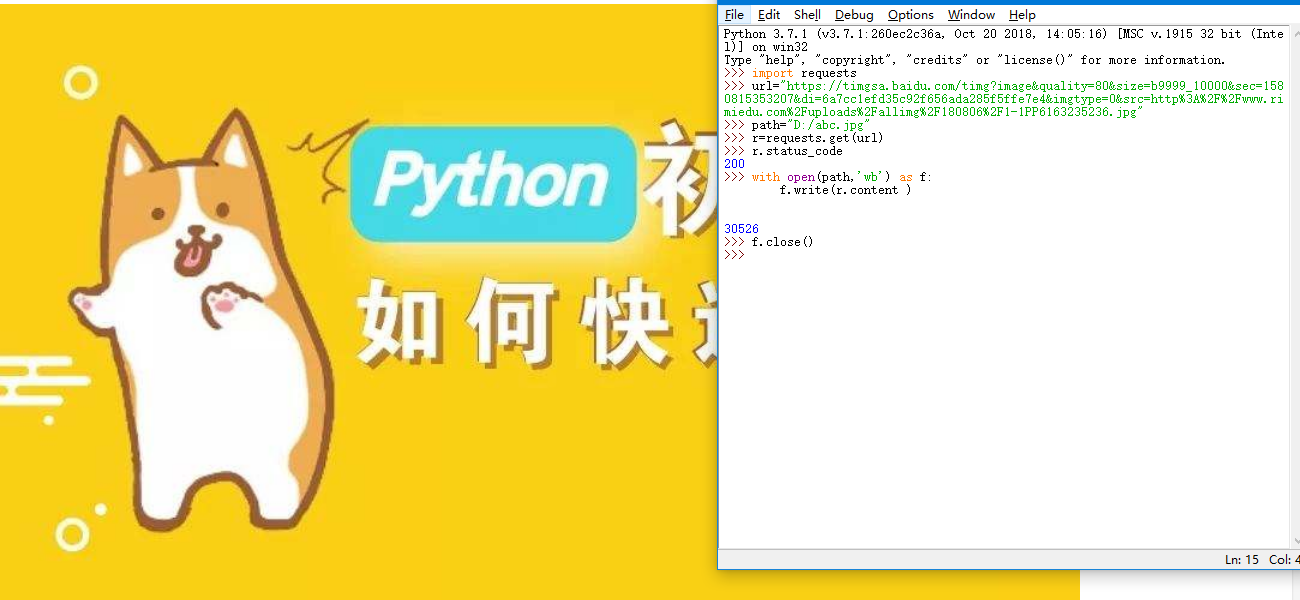Open the Edit menu
The width and height of the screenshot is (1300, 600).
click(x=768, y=15)
